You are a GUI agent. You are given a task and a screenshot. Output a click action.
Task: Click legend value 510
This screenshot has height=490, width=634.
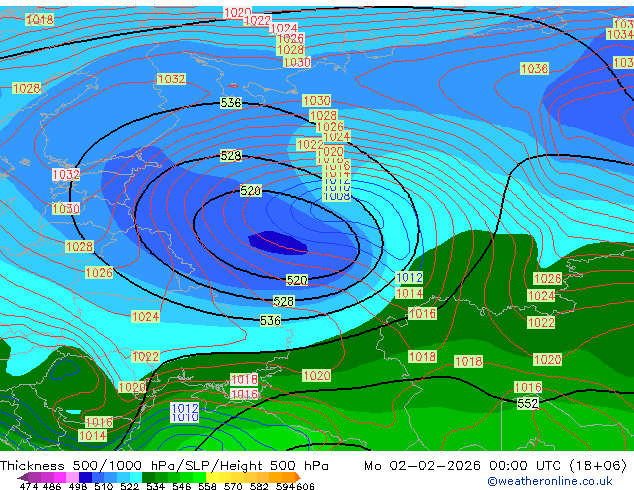104,486
